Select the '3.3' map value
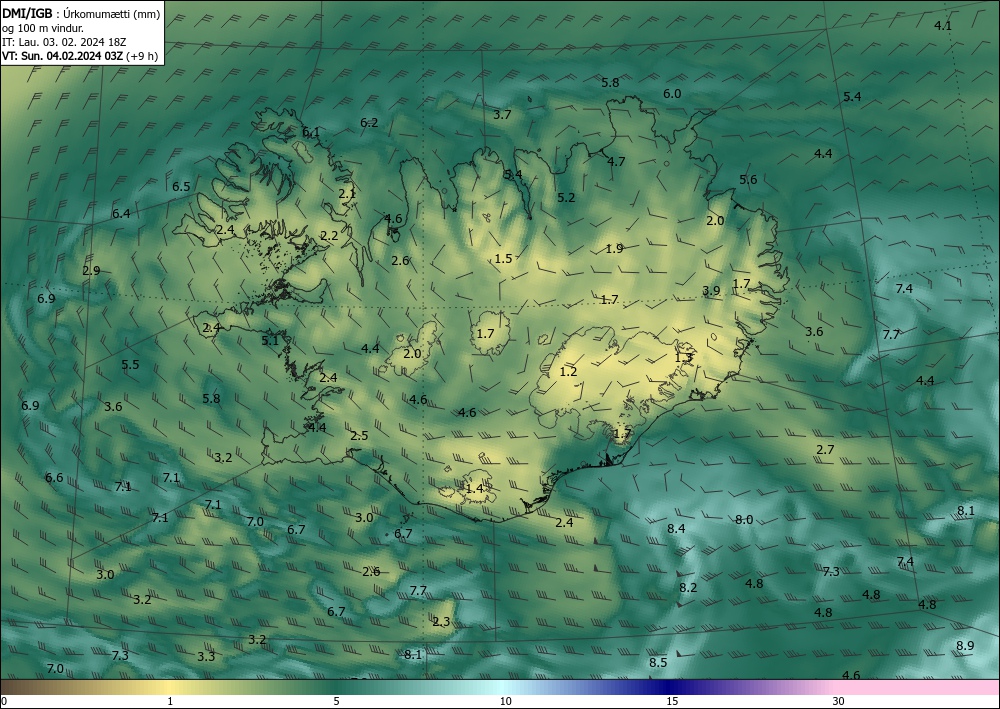 coord(206,657)
